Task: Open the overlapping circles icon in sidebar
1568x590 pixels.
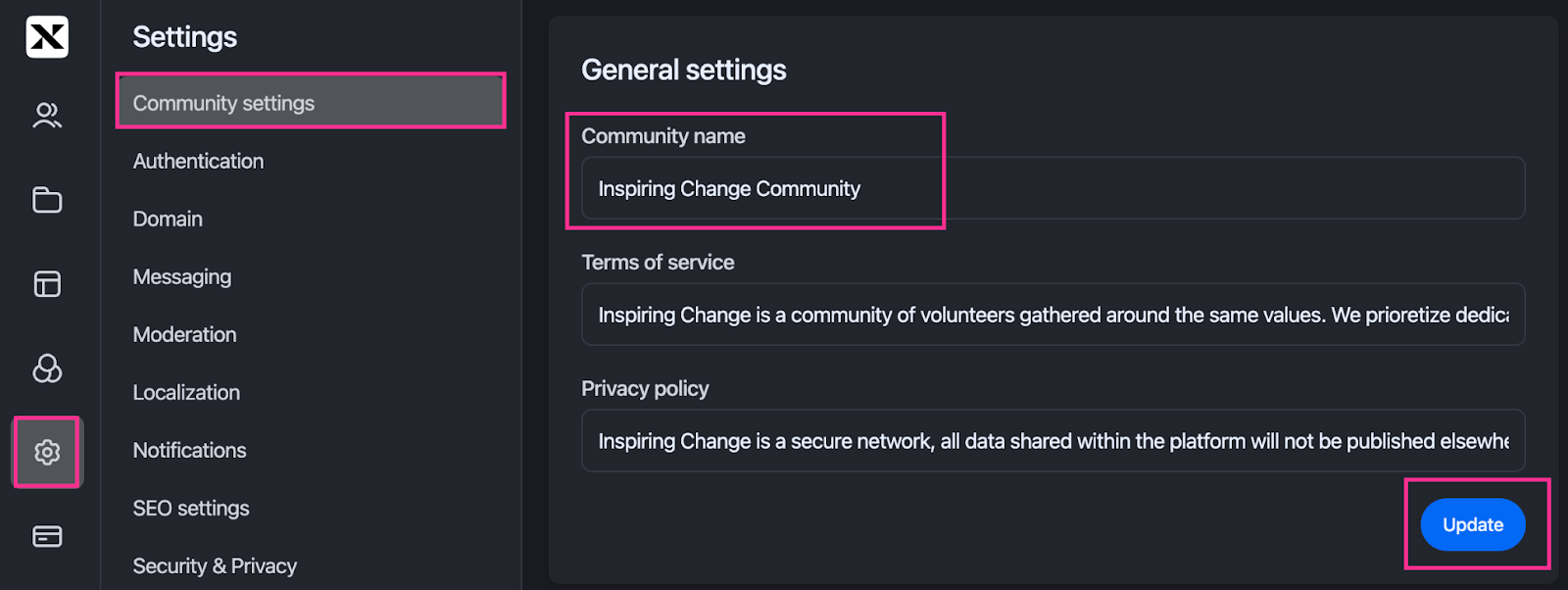Action: coord(47,369)
